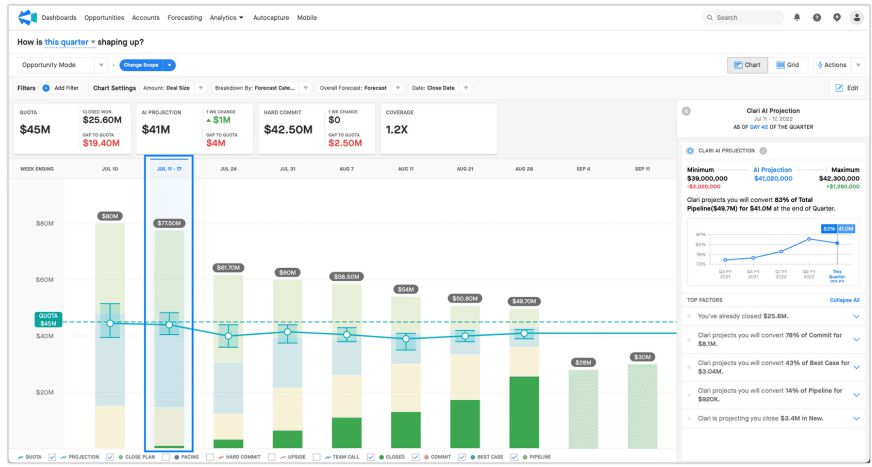The height and width of the screenshot is (467, 872).
Task: Click the Collapse All link
Action: pyautogui.click(x=845, y=300)
